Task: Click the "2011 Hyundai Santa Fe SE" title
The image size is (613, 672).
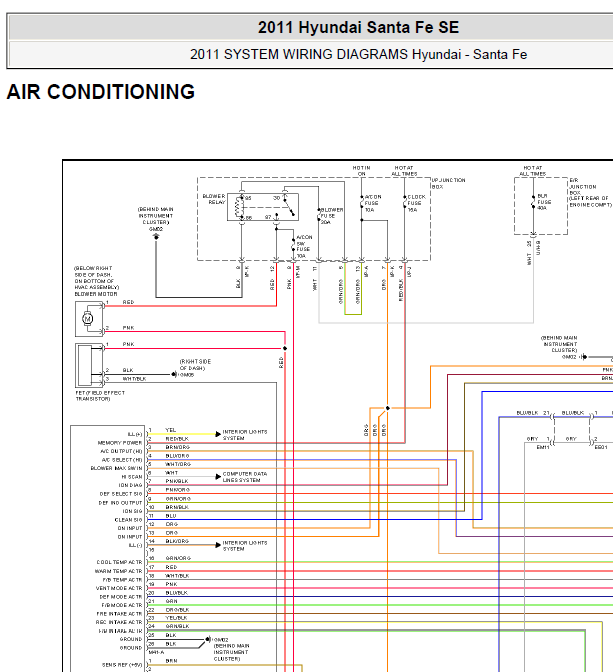Action: click(x=358, y=27)
